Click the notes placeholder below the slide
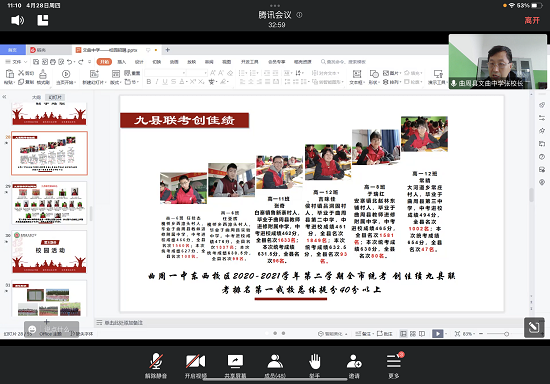Image resolution: width=550 pixels, height=384 pixels. point(123,323)
